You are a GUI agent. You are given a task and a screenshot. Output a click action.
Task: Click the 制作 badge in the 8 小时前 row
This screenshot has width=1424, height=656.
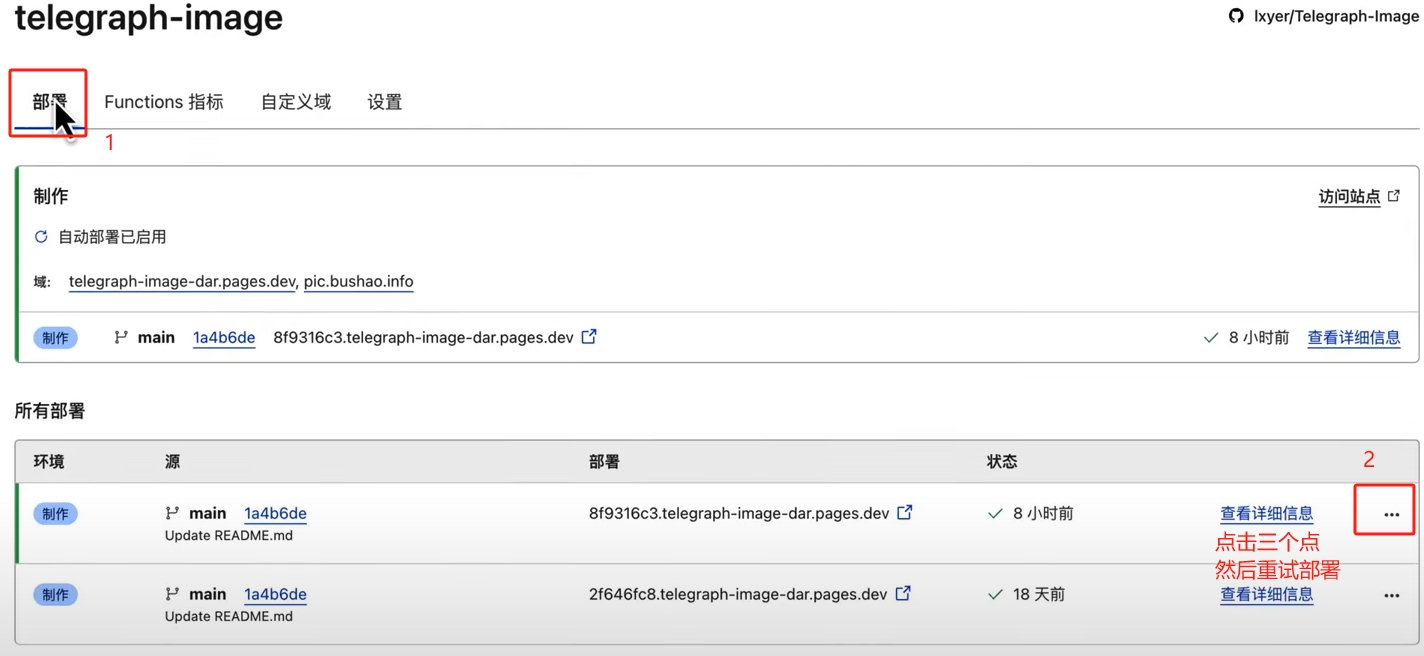[55, 514]
